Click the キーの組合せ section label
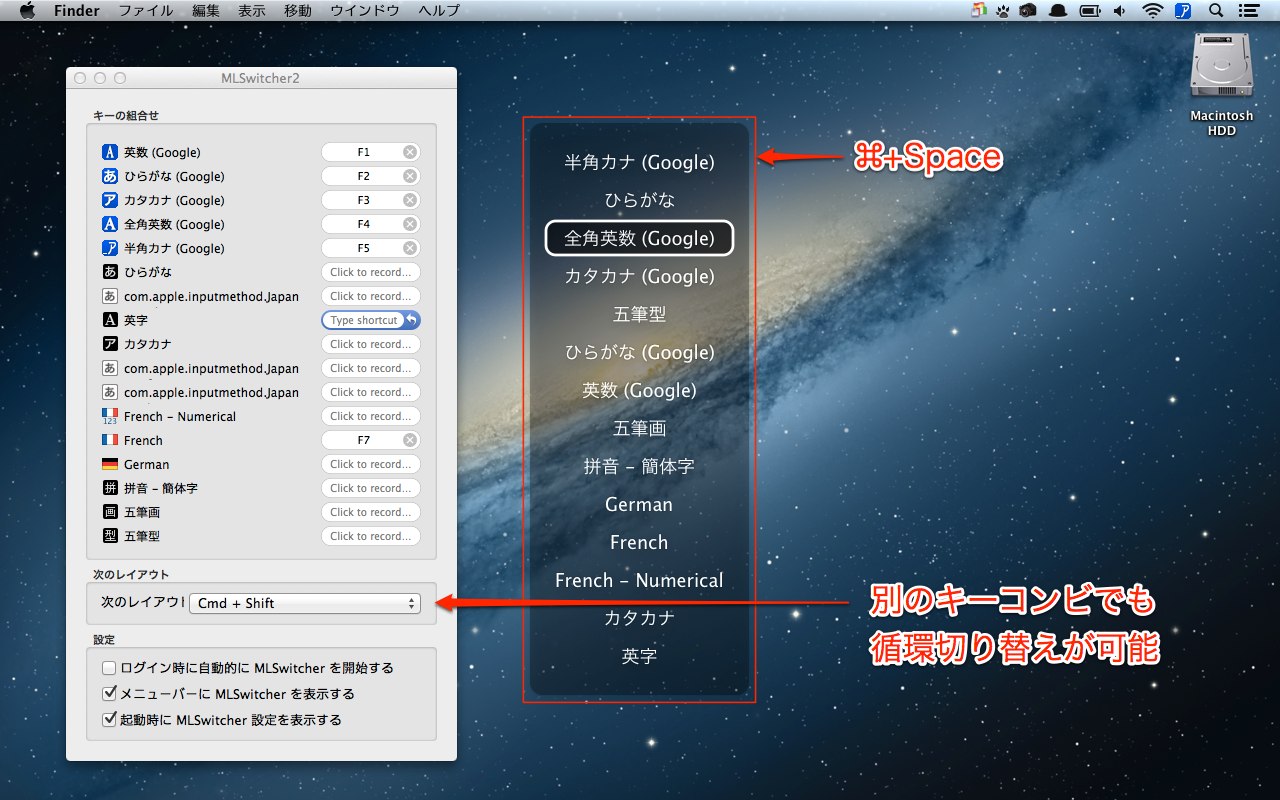 click(x=126, y=116)
